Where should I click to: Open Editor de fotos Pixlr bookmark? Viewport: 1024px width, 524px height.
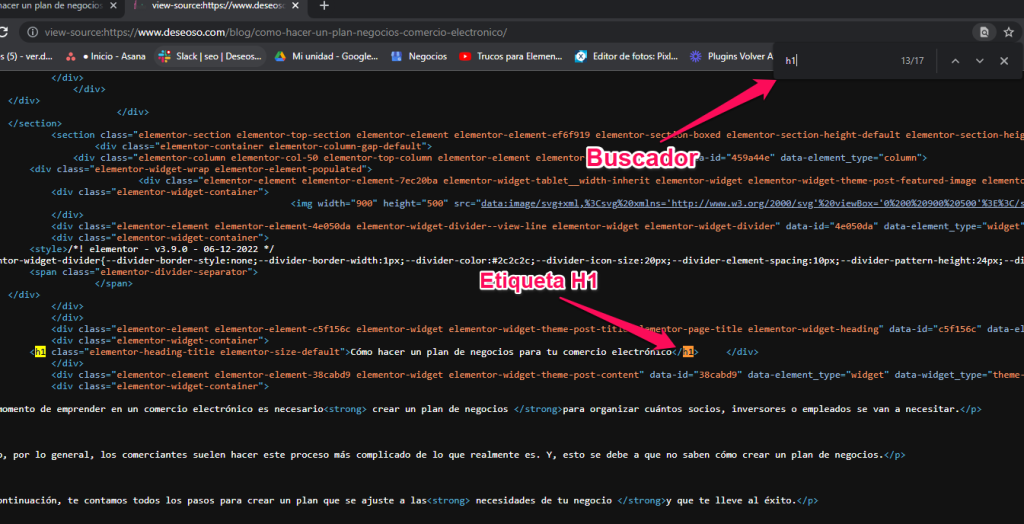point(629,56)
